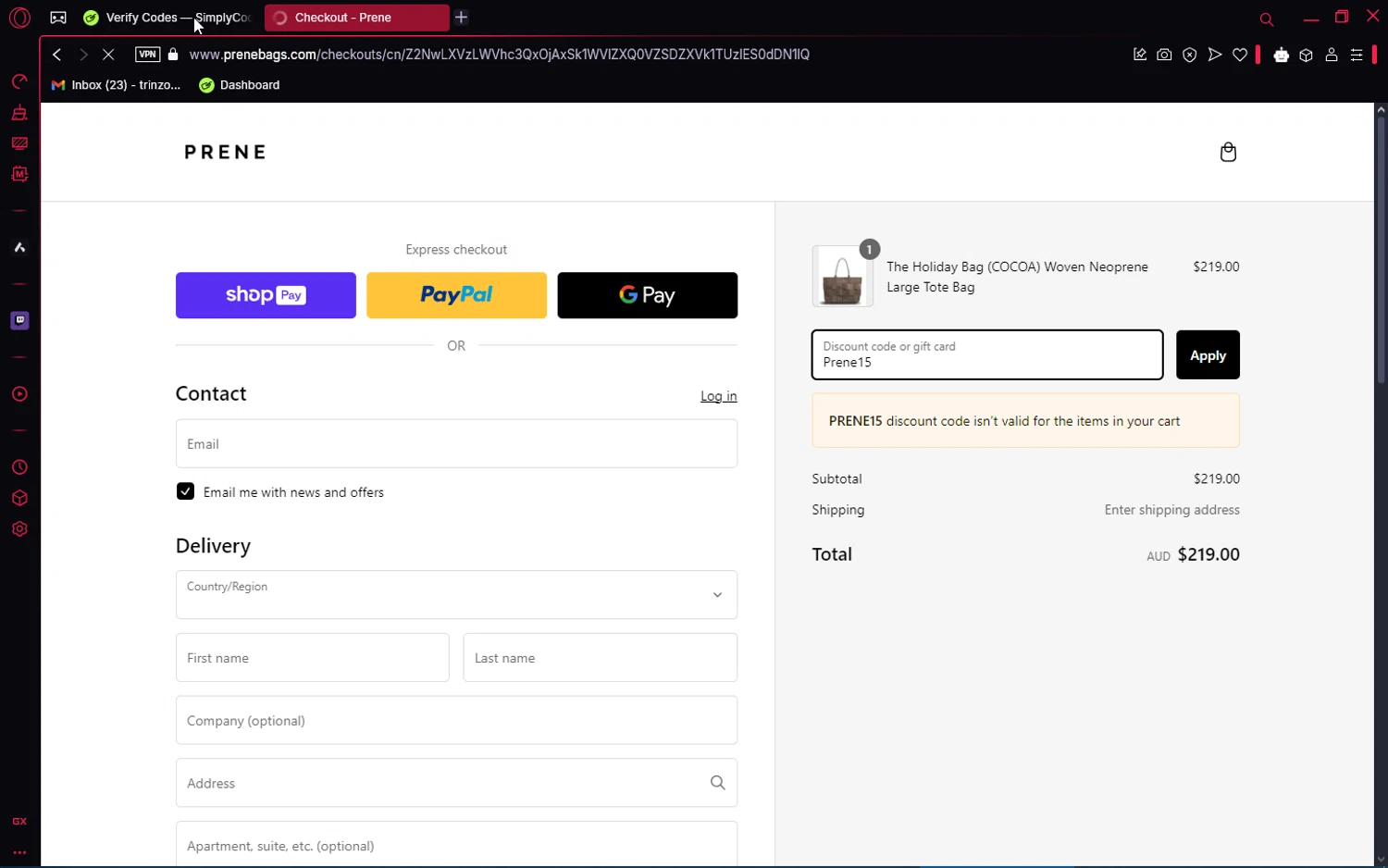Open sidebar extensions cube icon
This screenshot has height=868, width=1388.
(19, 498)
